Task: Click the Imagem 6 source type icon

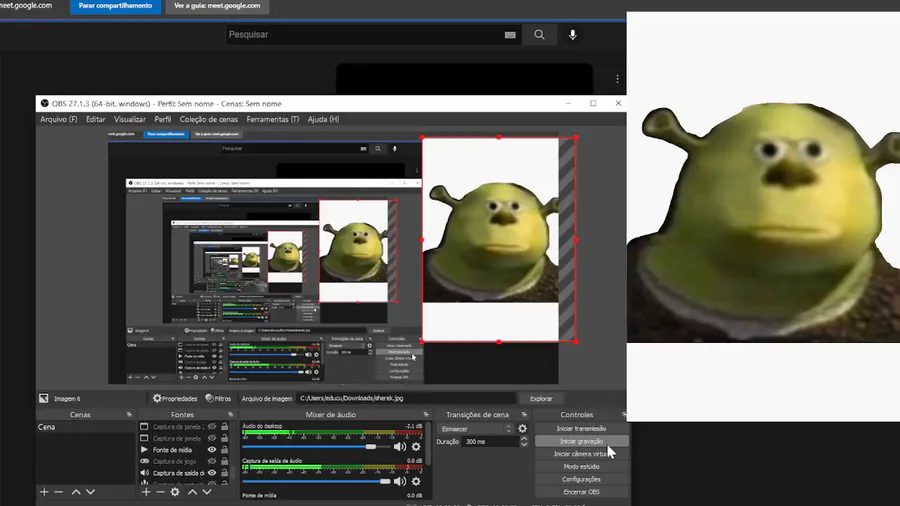Action: (44, 398)
